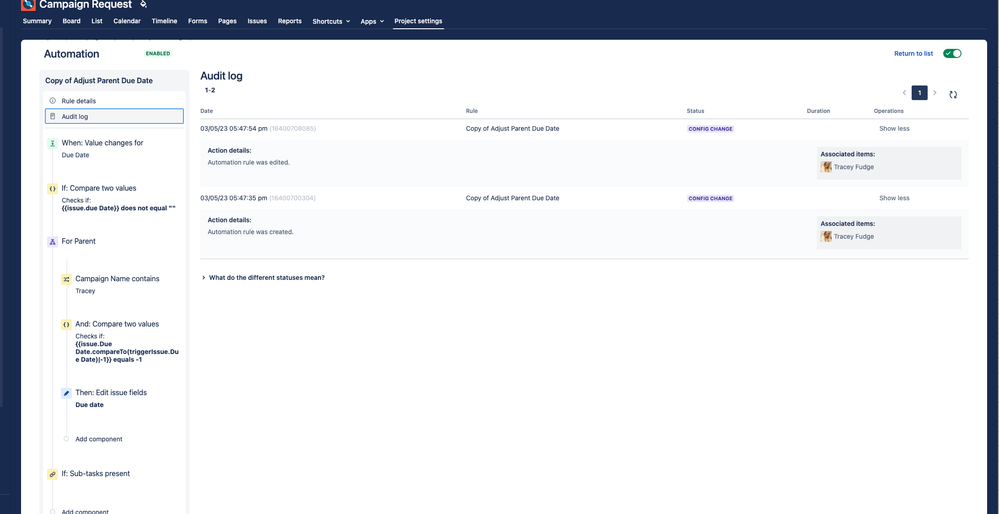Click the braces icon for And: Compare two values

click(66, 324)
